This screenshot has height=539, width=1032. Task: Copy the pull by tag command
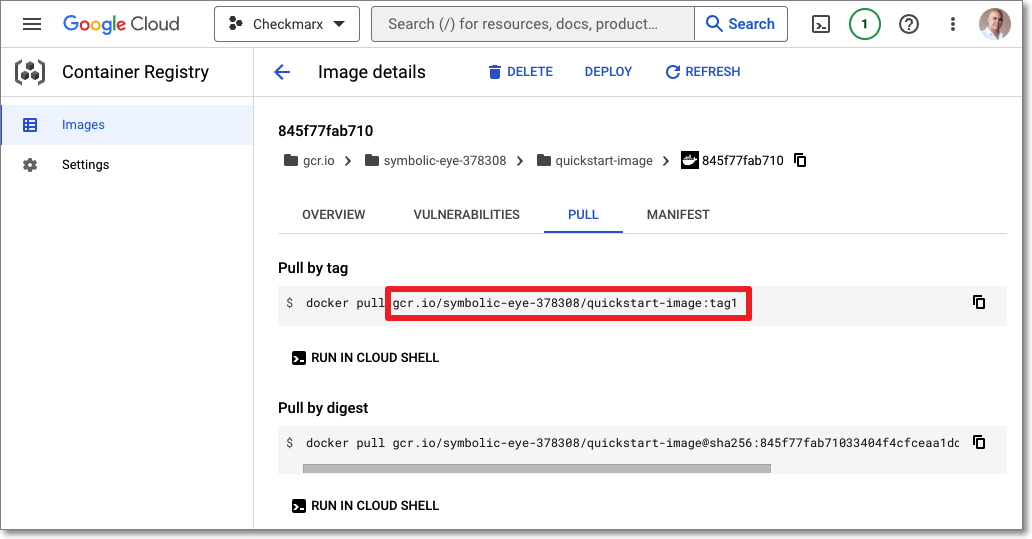(979, 302)
